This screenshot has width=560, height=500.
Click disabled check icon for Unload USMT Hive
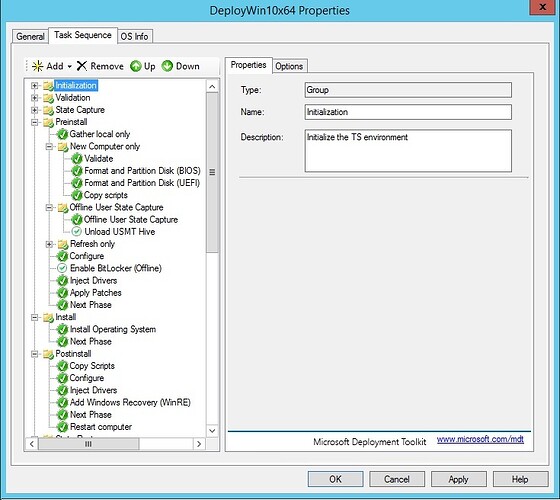pyautogui.click(x=76, y=231)
